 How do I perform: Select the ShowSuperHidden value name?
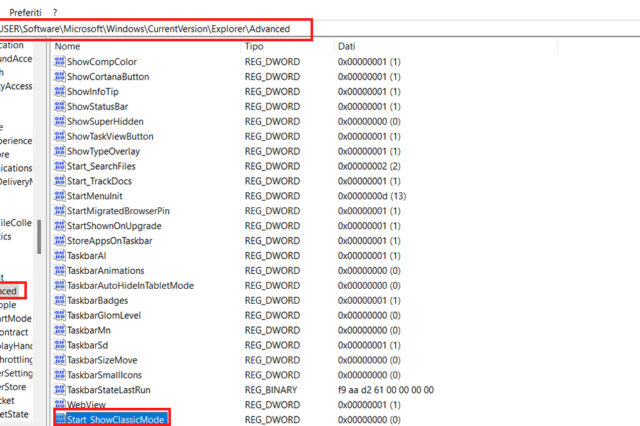(105, 121)
